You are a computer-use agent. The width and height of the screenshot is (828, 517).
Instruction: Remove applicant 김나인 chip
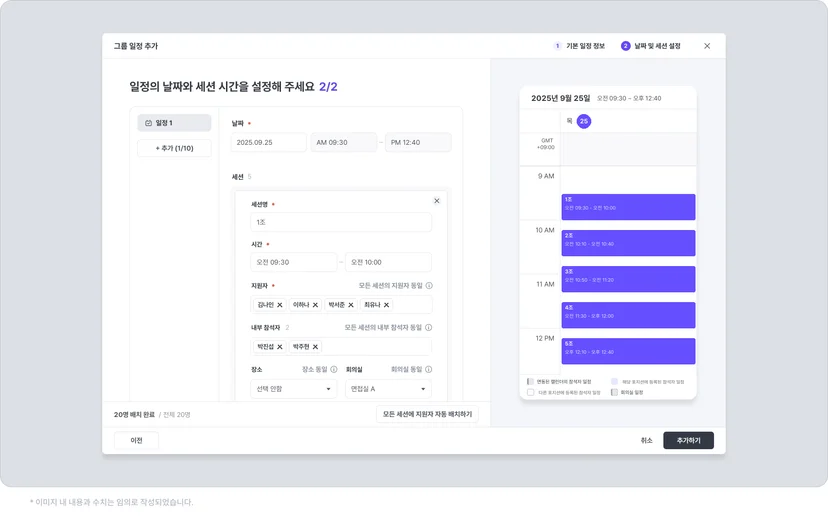280,305
